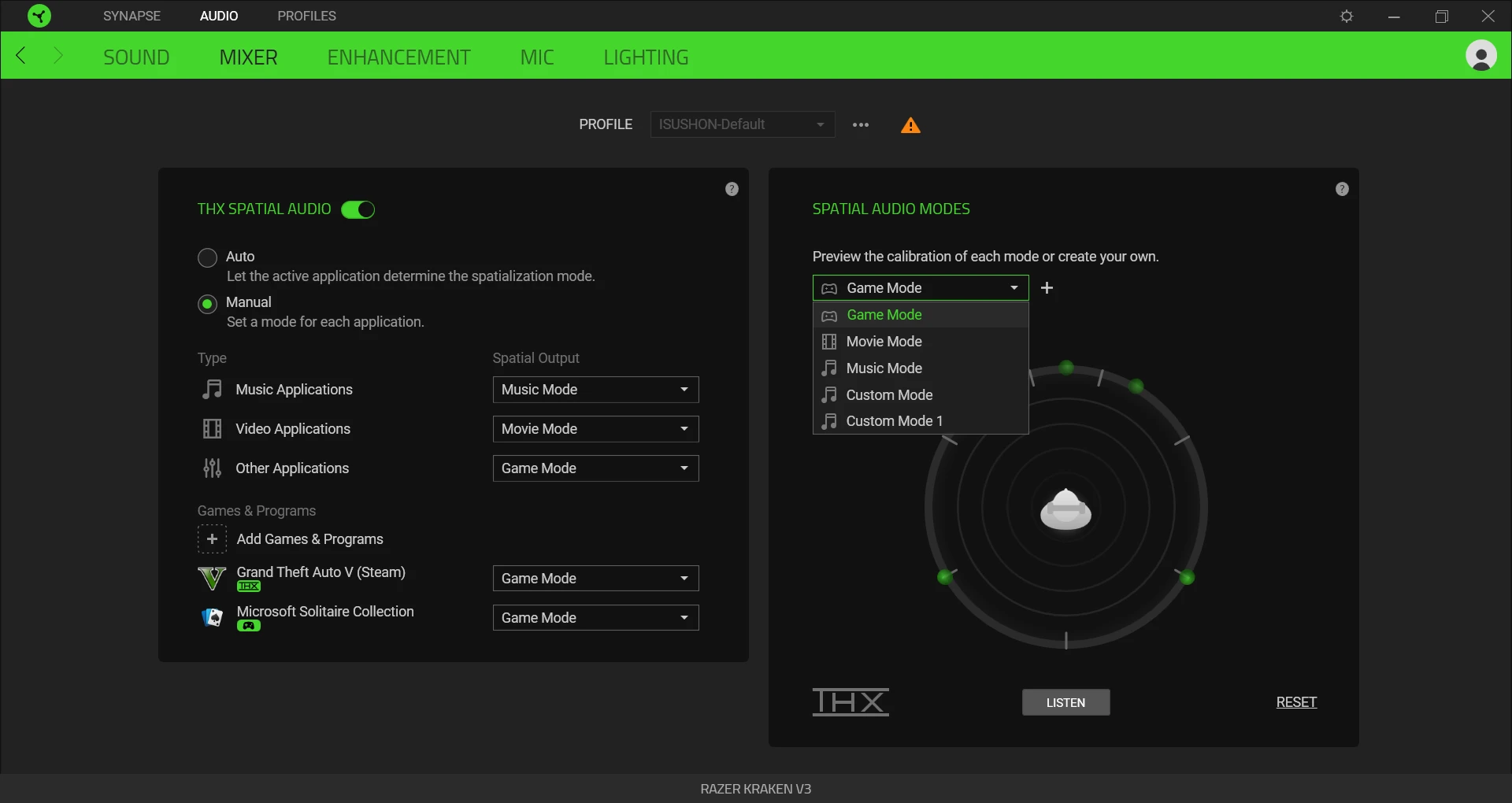This screenshot has width=1512, height=803.
Task: Open the MIC tab
Action: click(537, 57)
